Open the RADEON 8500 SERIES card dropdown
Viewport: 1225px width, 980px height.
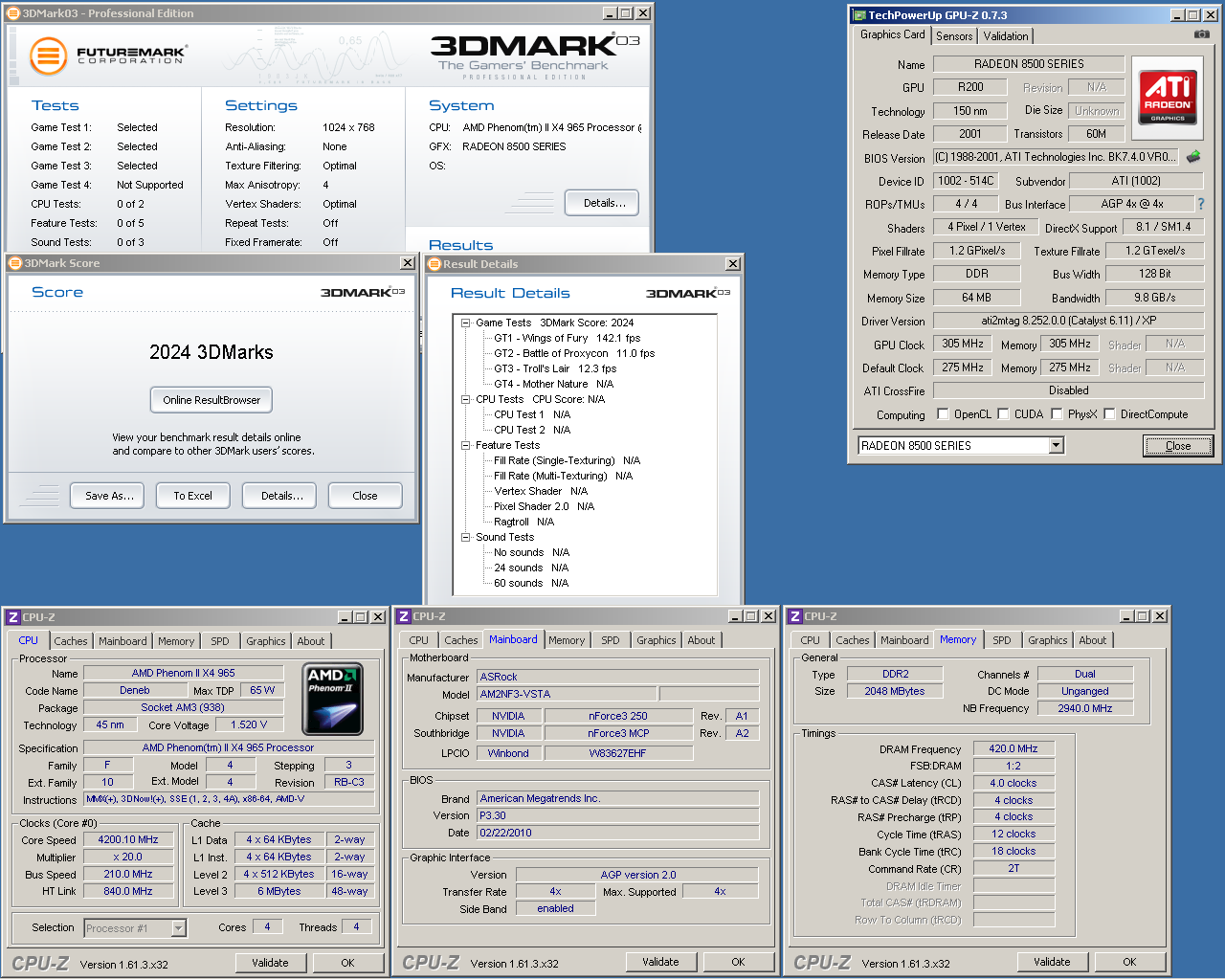pyautogui.click(x=1056, y=445)
